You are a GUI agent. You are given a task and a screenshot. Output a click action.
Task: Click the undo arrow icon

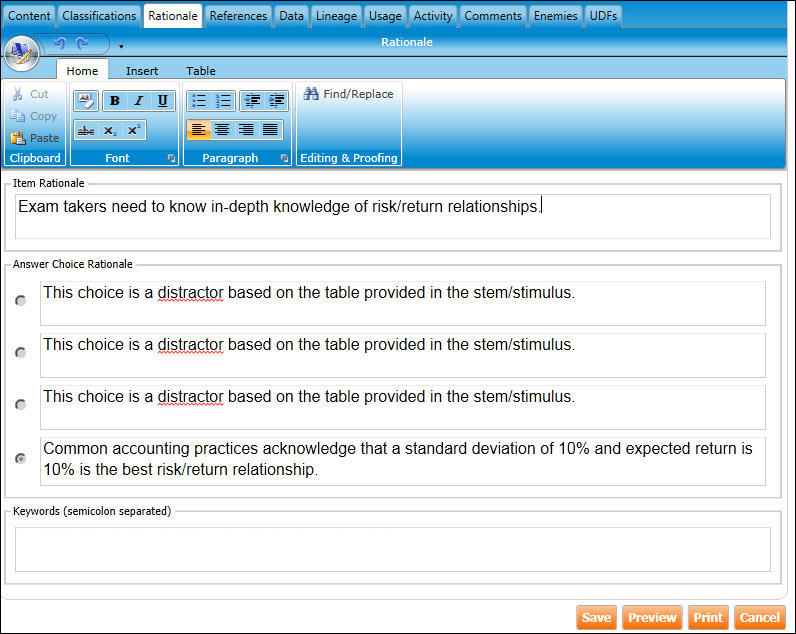point(59,44)
